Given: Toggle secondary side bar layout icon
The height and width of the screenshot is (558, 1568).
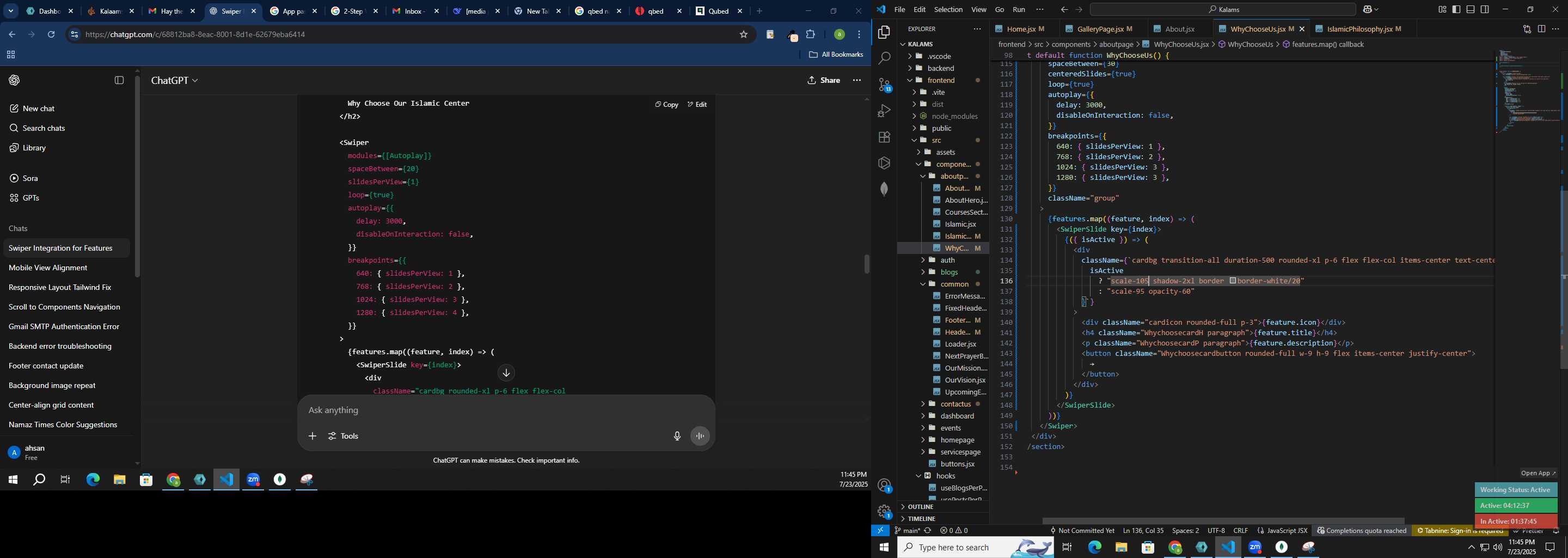Looking at the screenshot, I should click(1485, 10).
